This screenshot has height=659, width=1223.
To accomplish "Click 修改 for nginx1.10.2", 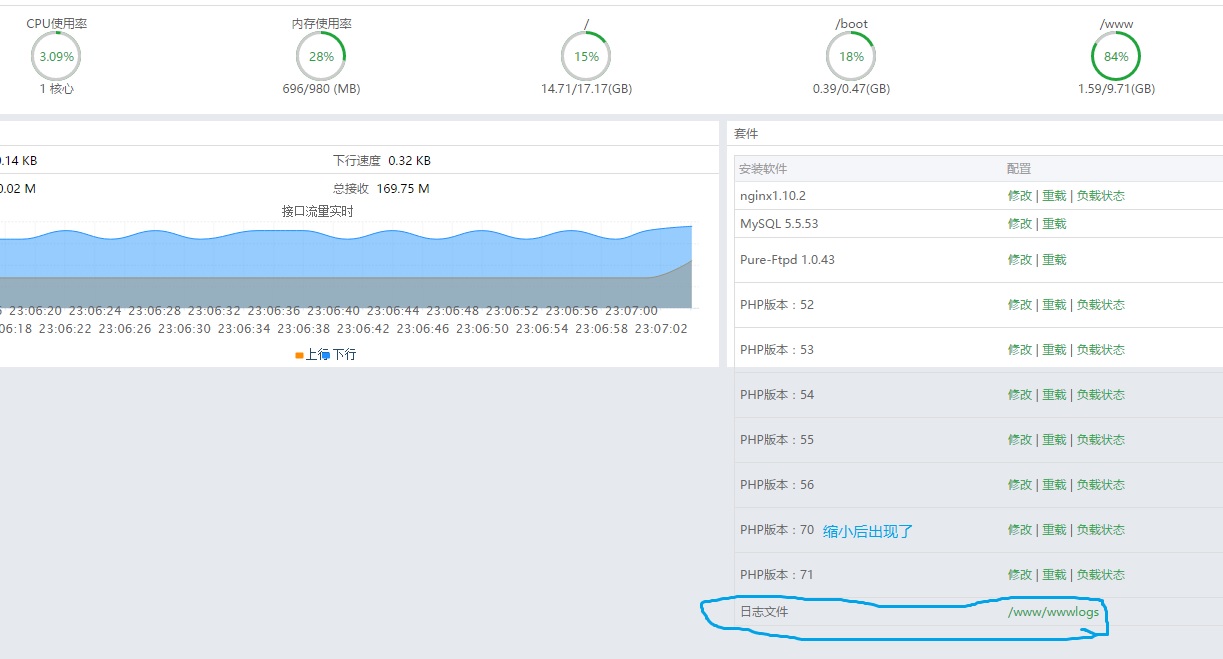I will coord(1020,196).
